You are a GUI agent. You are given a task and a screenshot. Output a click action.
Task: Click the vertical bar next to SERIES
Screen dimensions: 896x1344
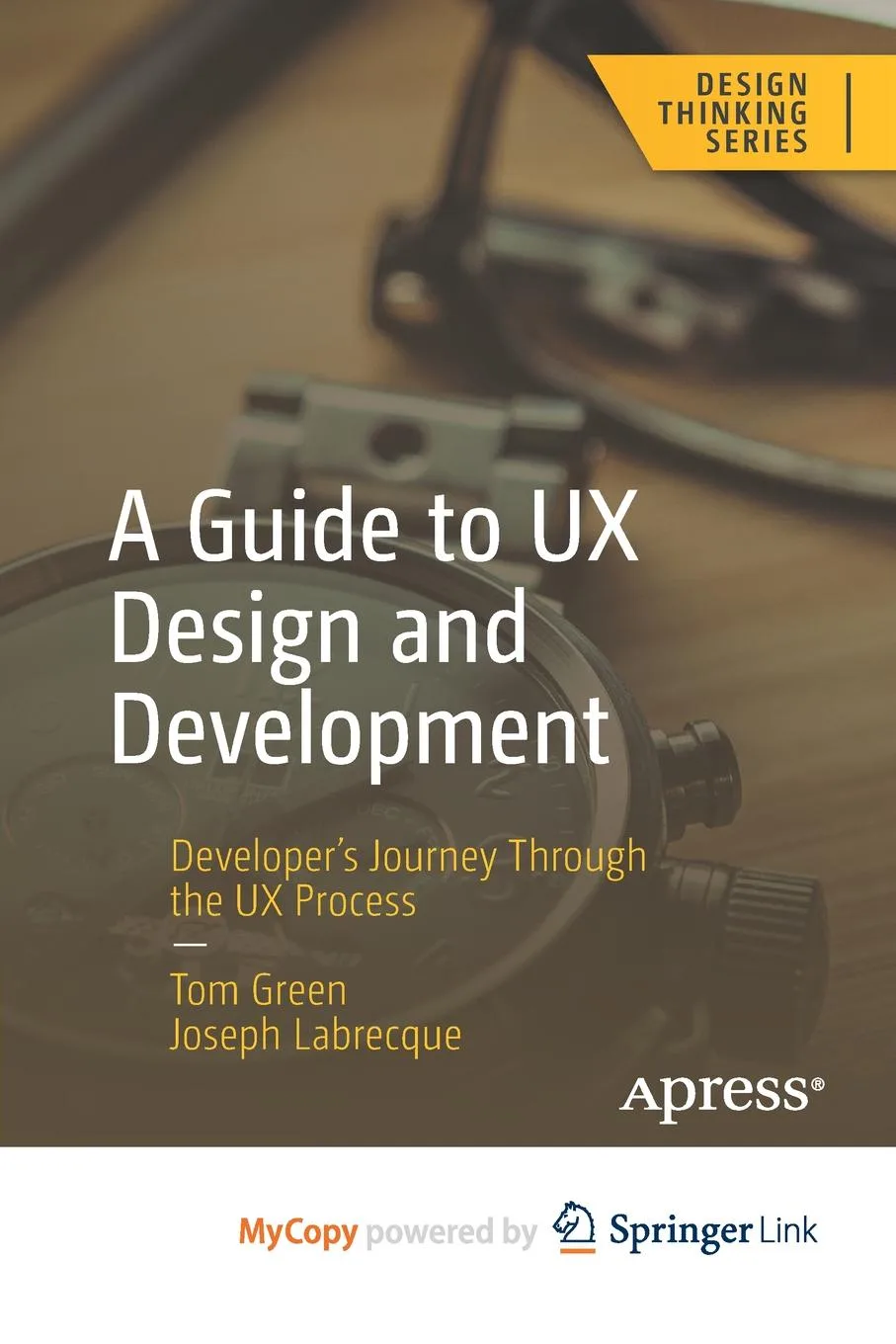pyautogui.click(x=847, y=111)
